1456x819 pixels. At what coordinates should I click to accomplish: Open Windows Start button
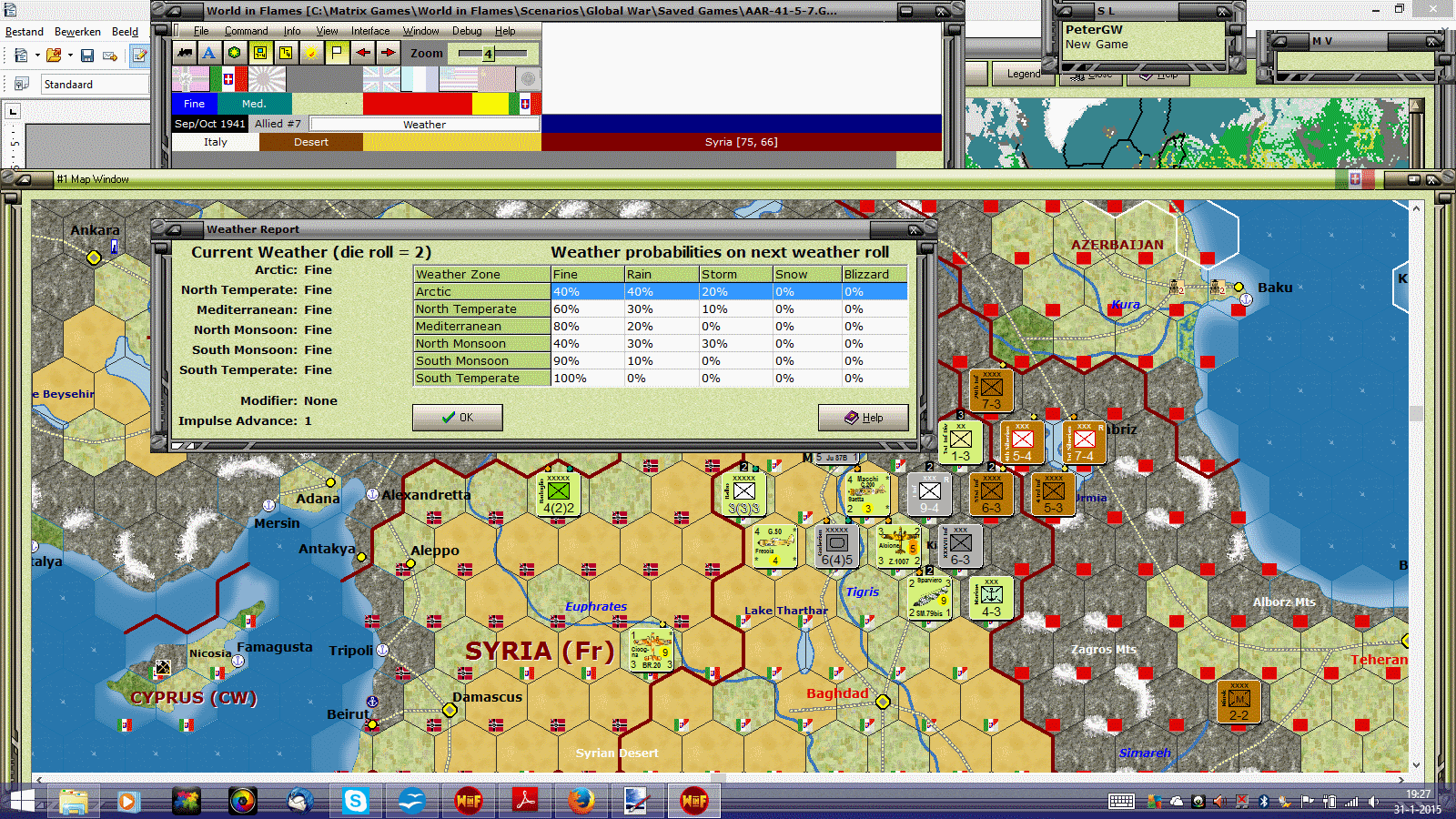click(22, 801)
